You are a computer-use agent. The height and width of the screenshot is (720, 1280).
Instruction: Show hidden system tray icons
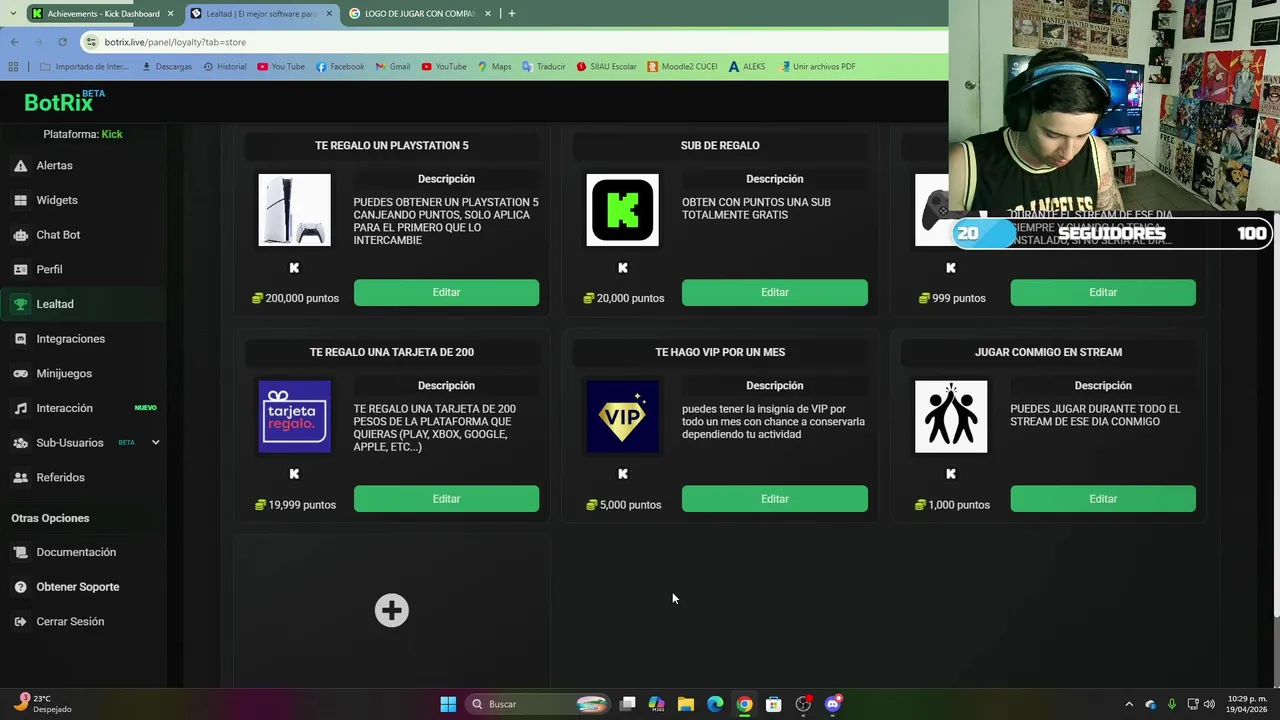[1129, 704]
